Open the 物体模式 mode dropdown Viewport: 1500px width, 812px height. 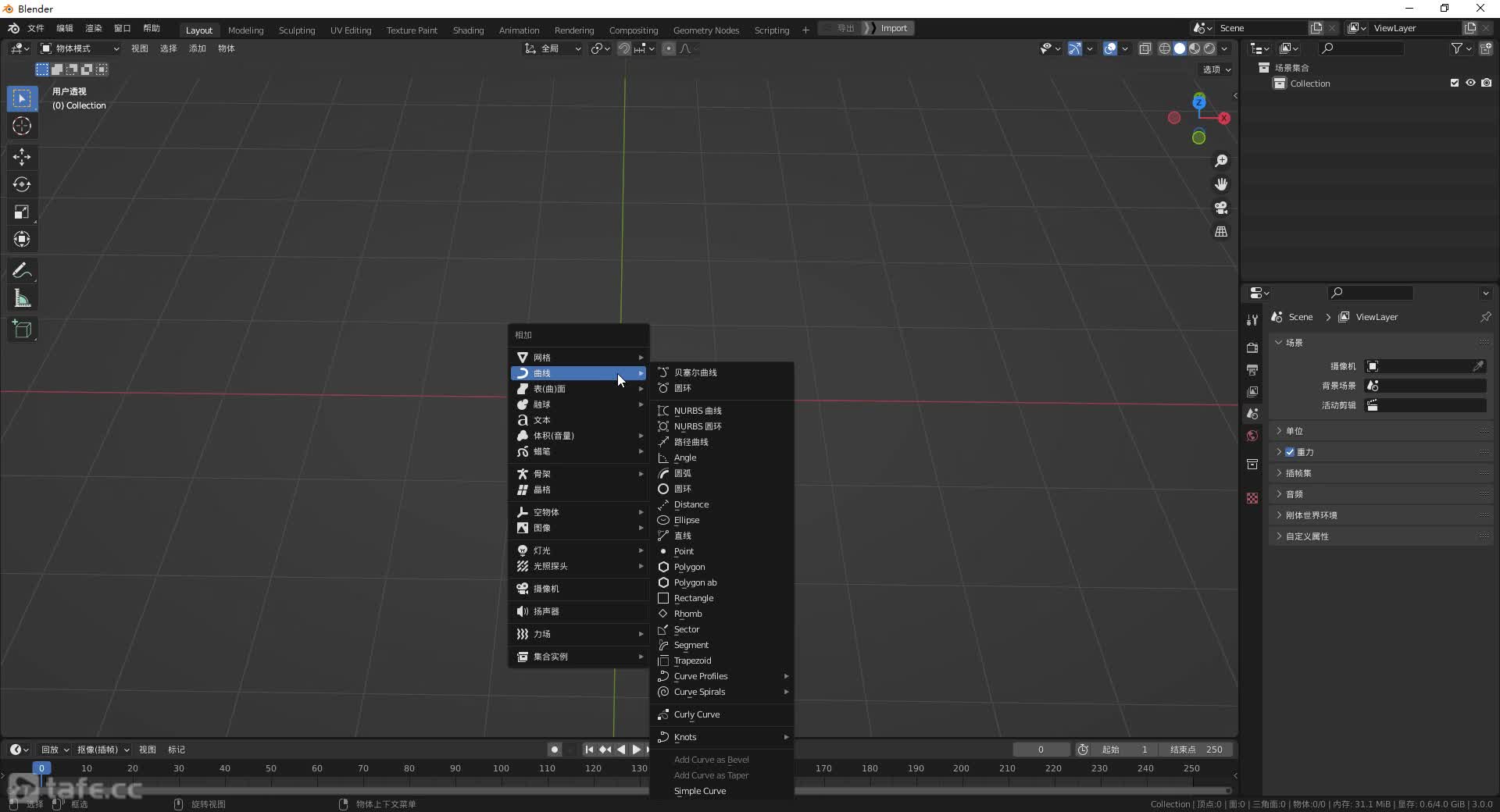80,48
